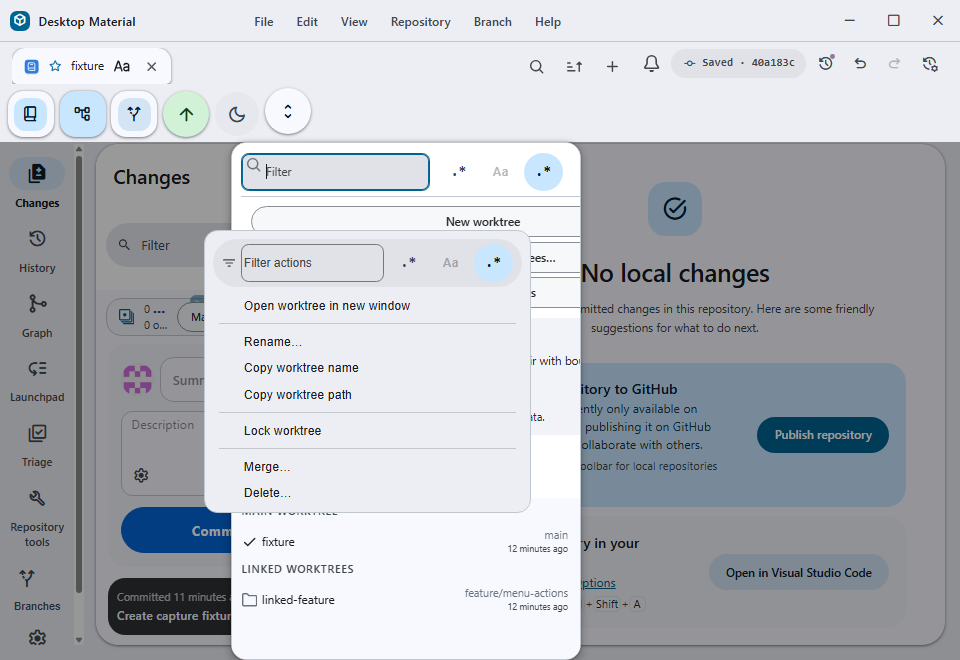960x660 pixels.
Task: Click the New worktree button
Action: (416, 222)
